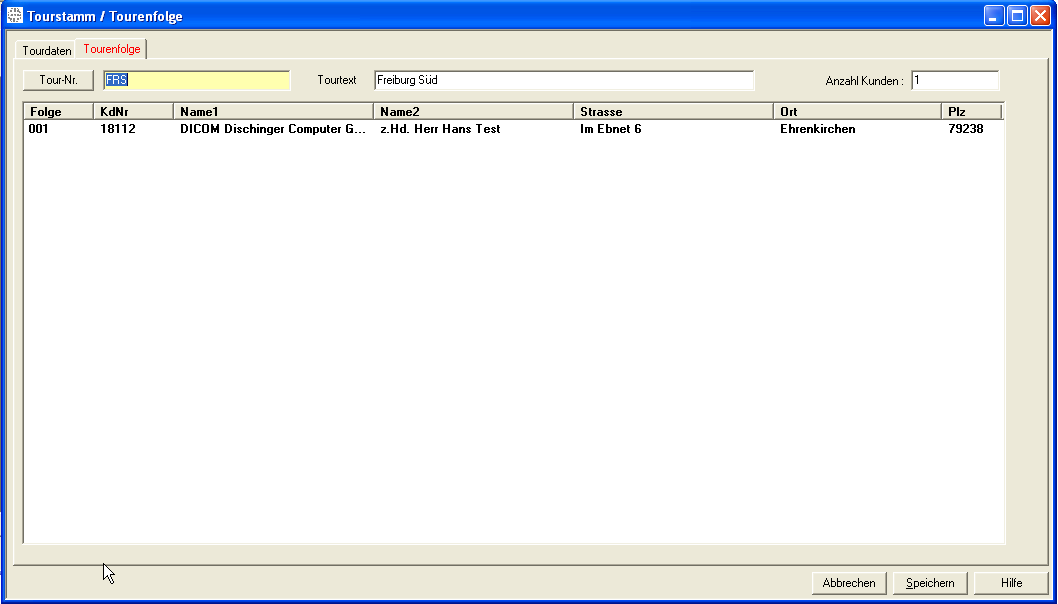Sort the list by Name1 column
The width and height of the screenshot is (1058, 604).
[x=273, y=112]
